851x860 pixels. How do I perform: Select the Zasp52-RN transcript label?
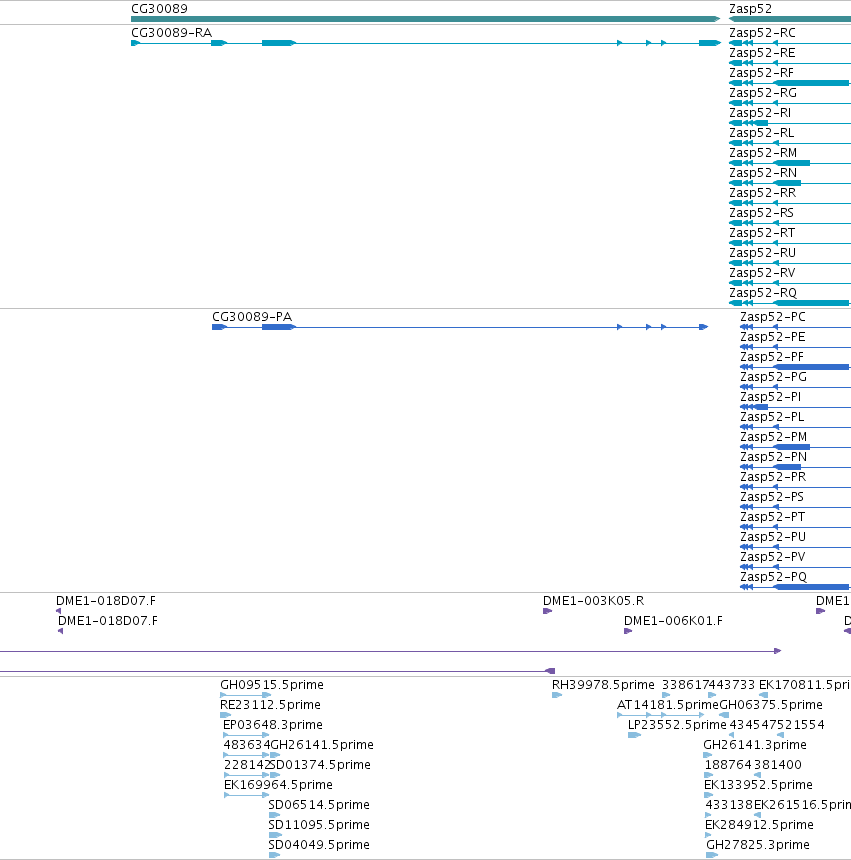(x=763, y=173)
